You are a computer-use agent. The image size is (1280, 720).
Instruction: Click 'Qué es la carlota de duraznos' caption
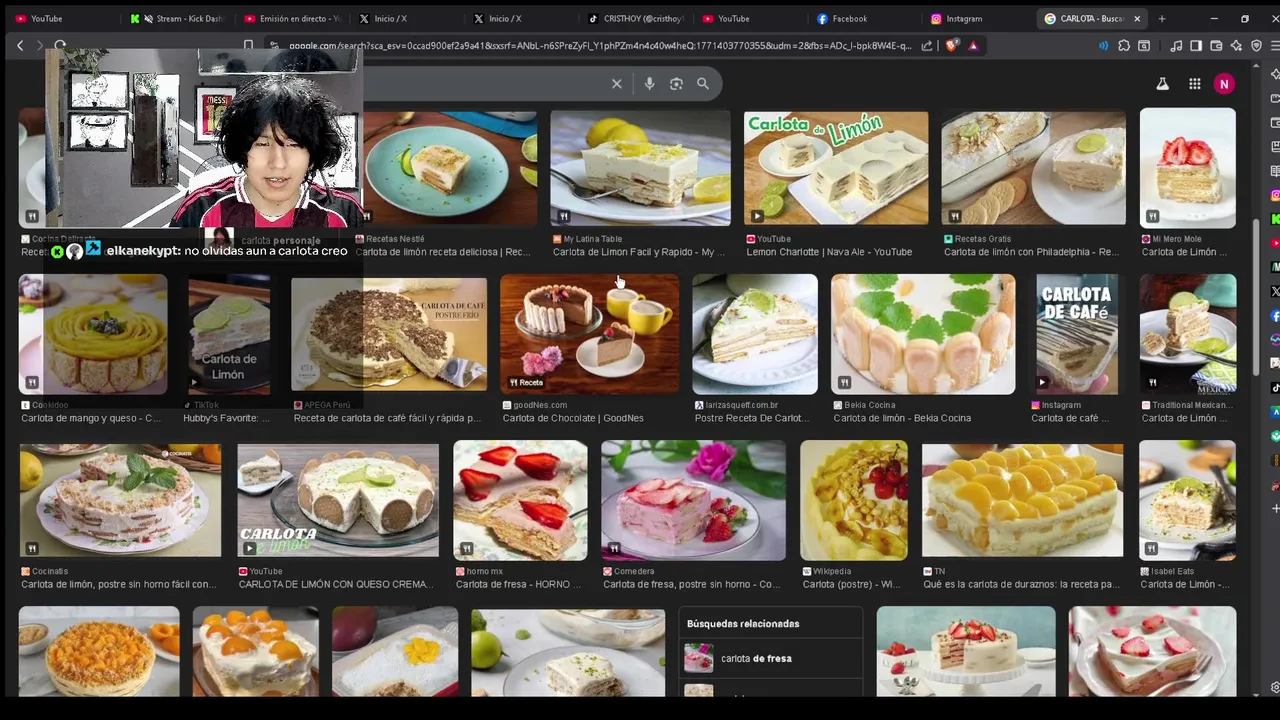point(1021,584)
